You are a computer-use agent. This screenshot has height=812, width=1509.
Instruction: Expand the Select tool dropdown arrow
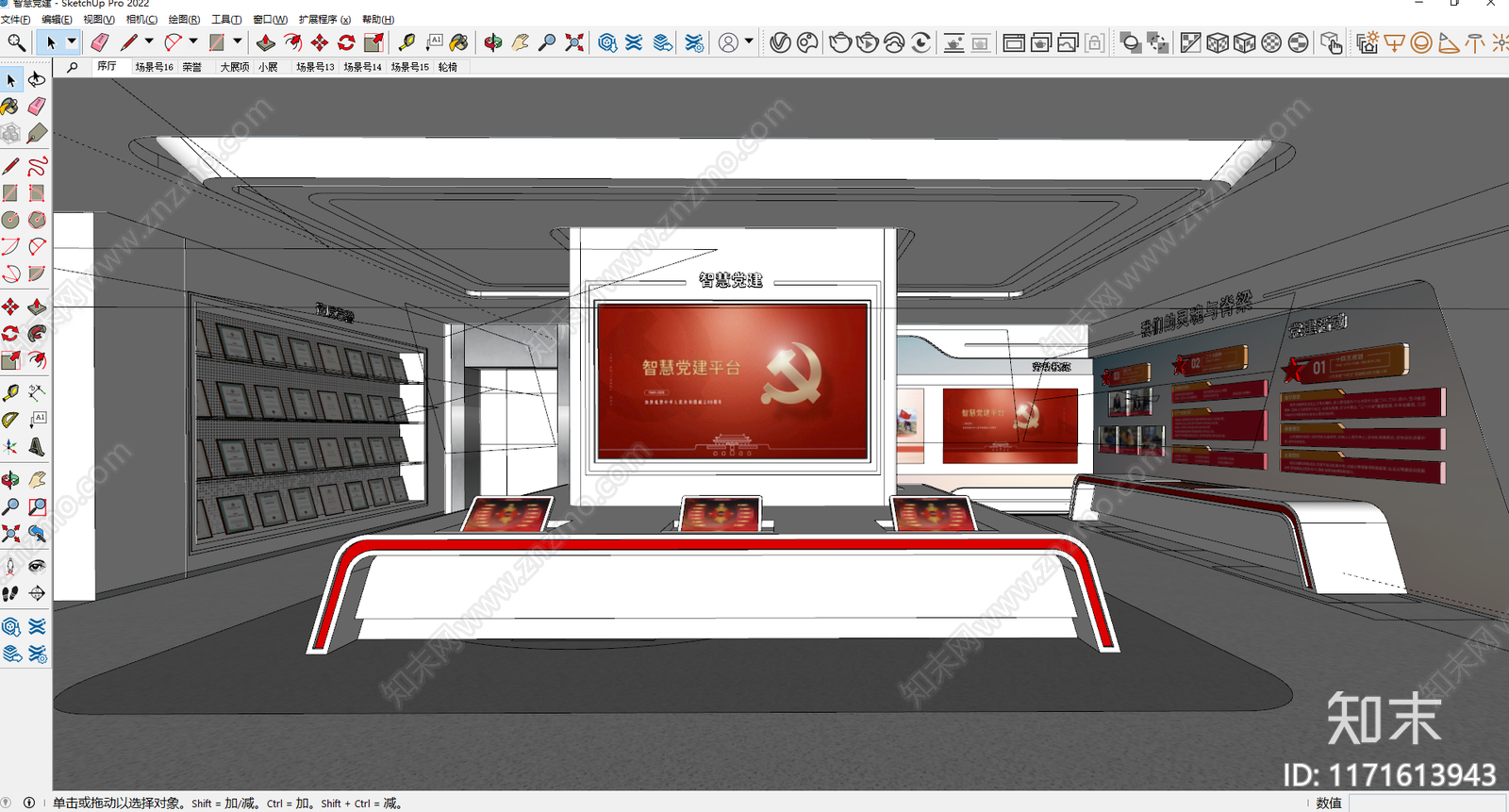tap(71, 41)
